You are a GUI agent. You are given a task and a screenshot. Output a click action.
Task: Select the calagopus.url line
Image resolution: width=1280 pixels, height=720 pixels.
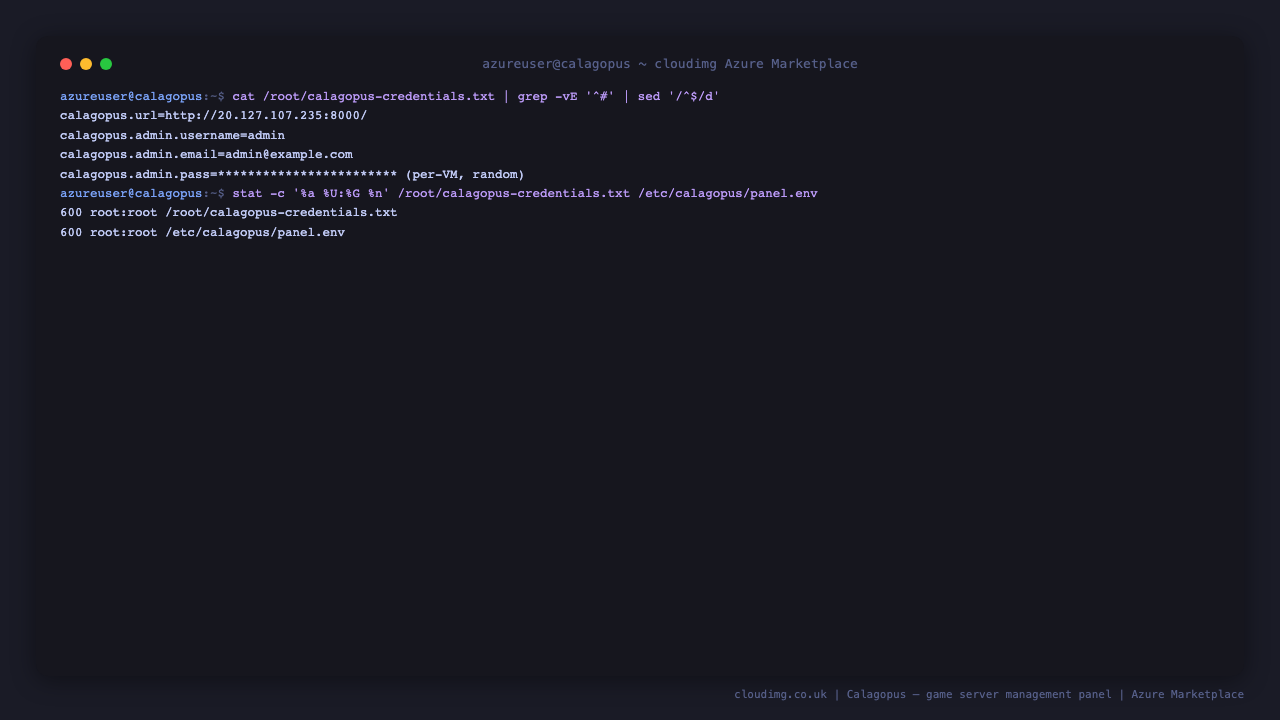click(x=213, y=116)
